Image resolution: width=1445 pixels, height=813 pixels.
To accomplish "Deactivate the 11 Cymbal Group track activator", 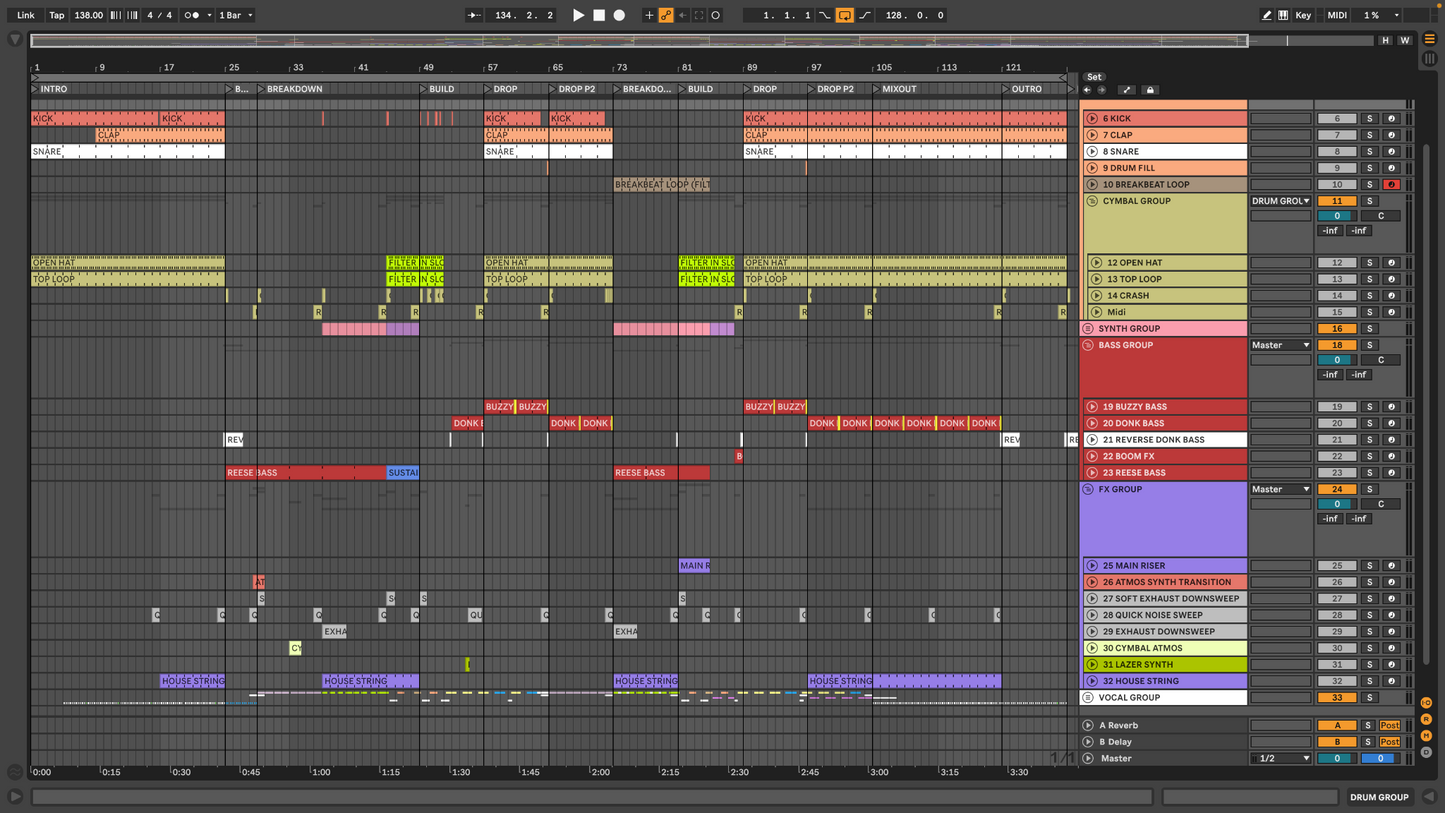I will (1336, 201).
